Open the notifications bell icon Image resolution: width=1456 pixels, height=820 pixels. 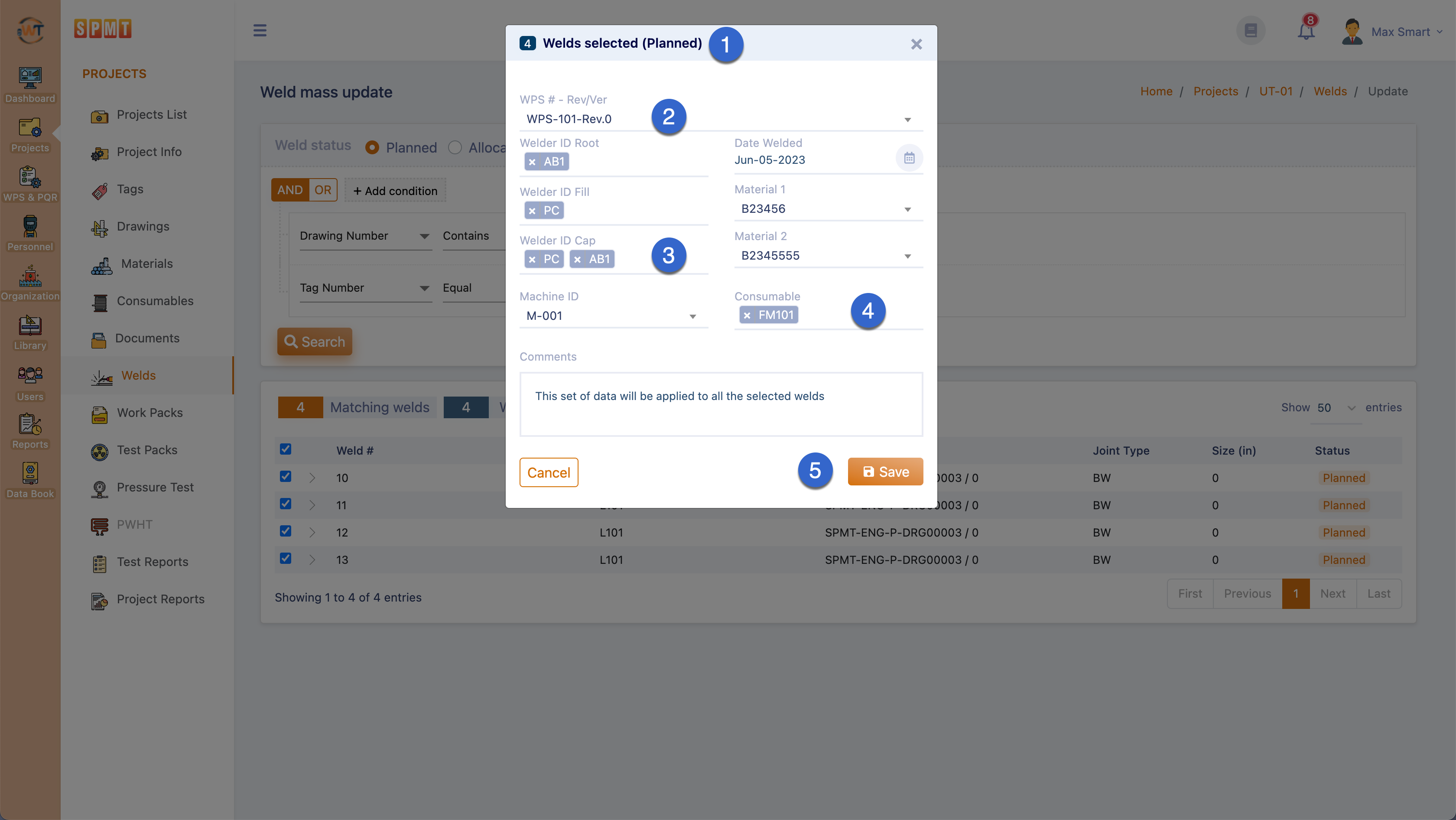(1306, 30)
